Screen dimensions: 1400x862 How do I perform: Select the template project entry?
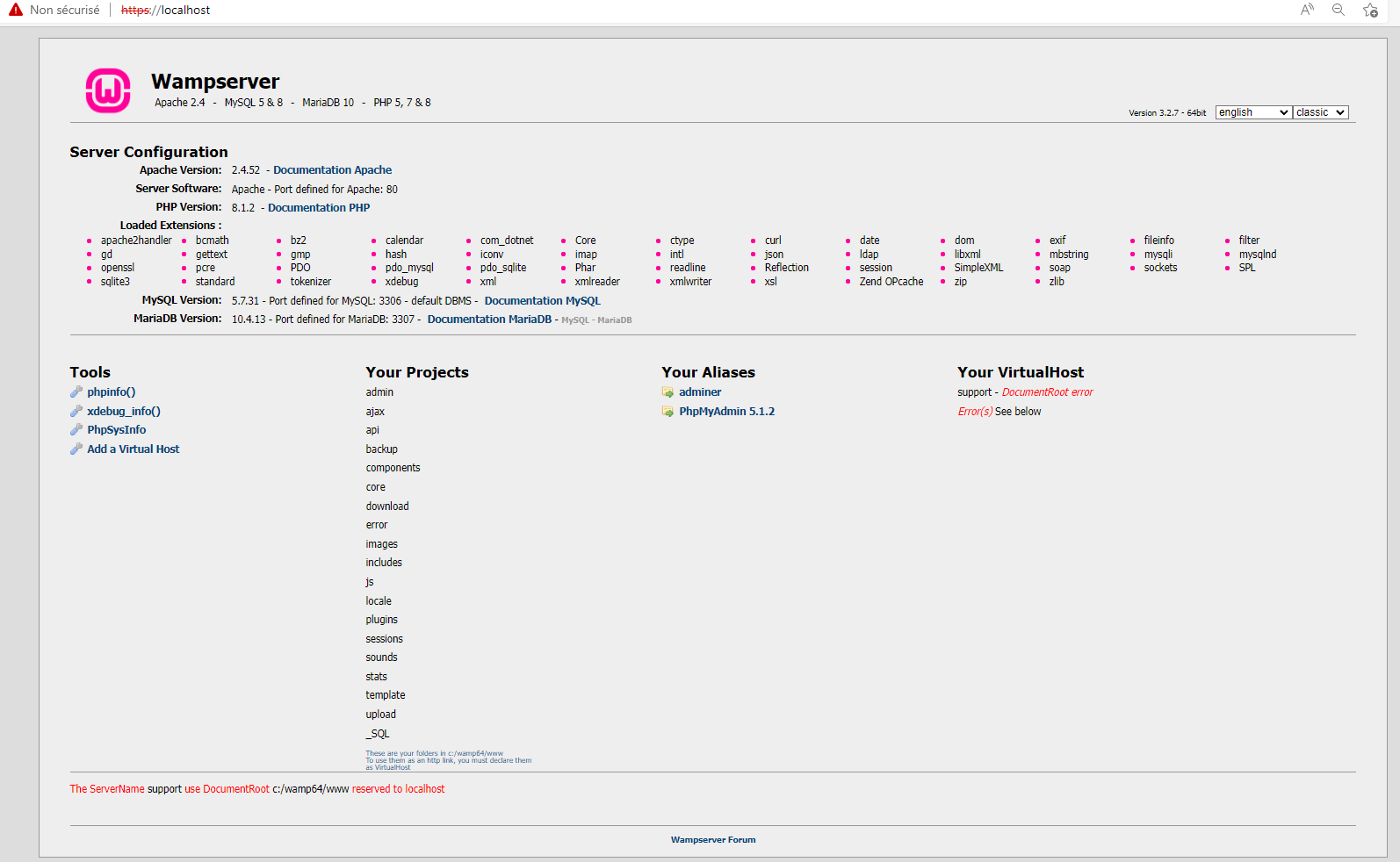(x=386, y=695)
